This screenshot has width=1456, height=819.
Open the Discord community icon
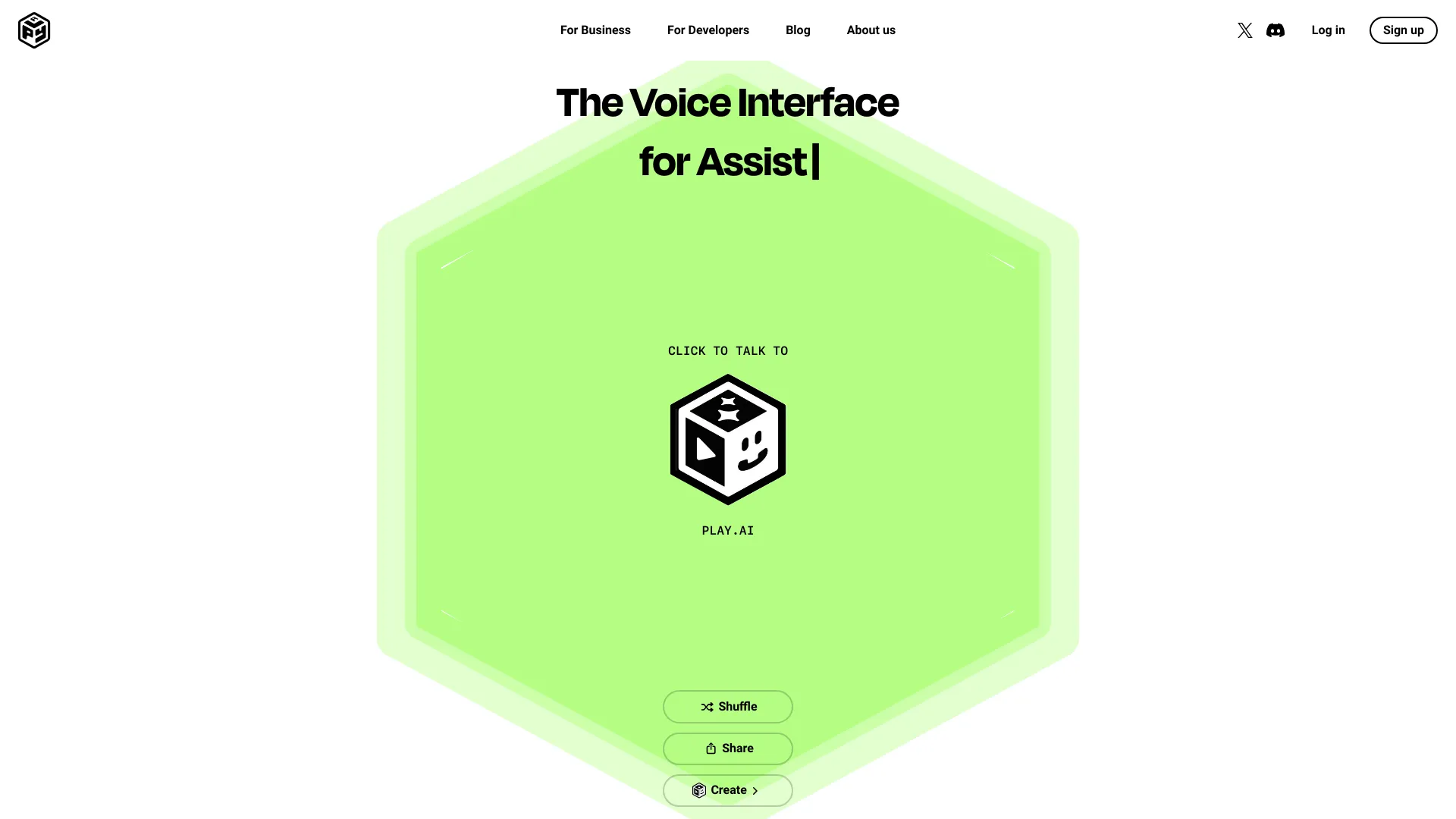coord(1276,30)
